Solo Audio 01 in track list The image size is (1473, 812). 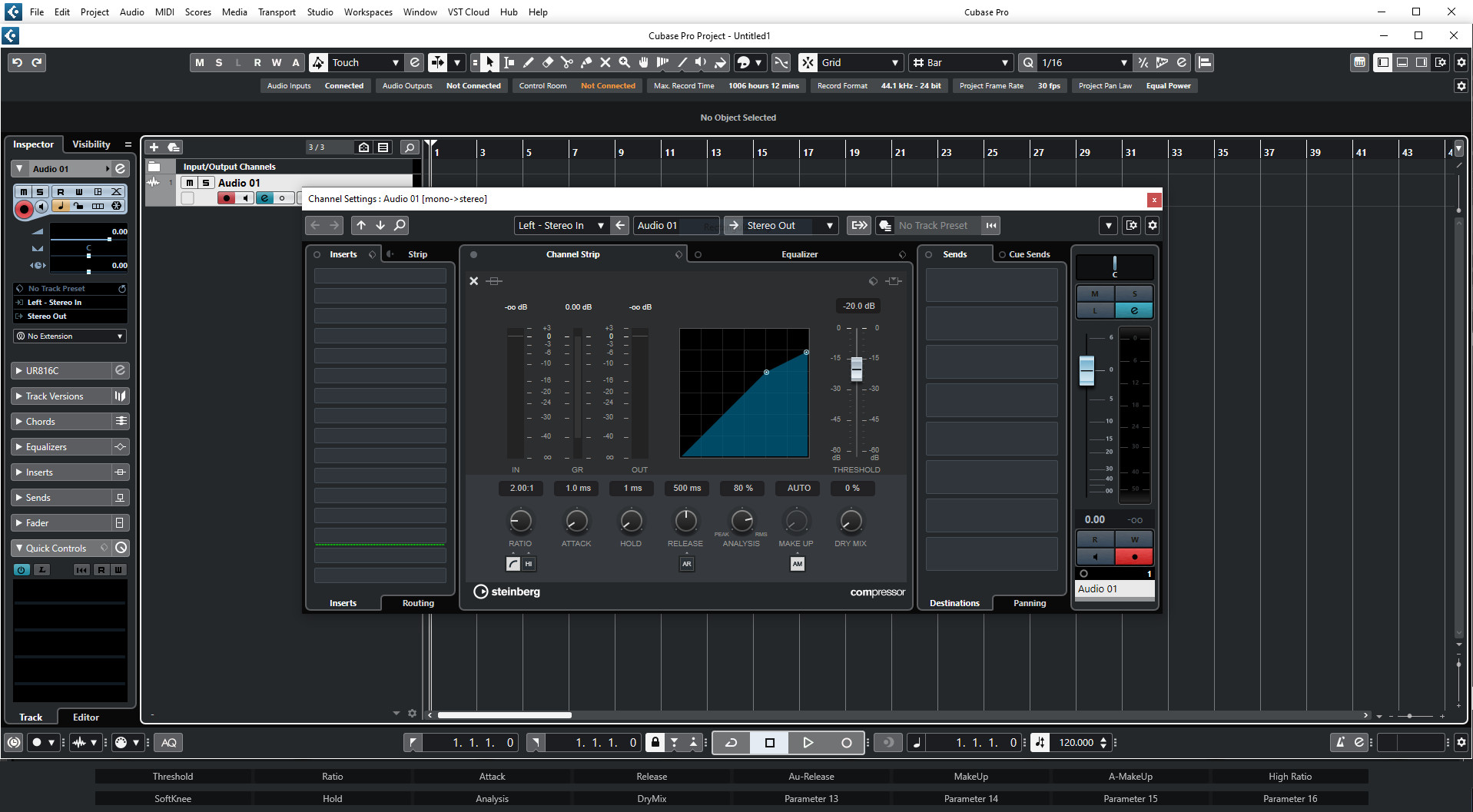click(206, 183)
